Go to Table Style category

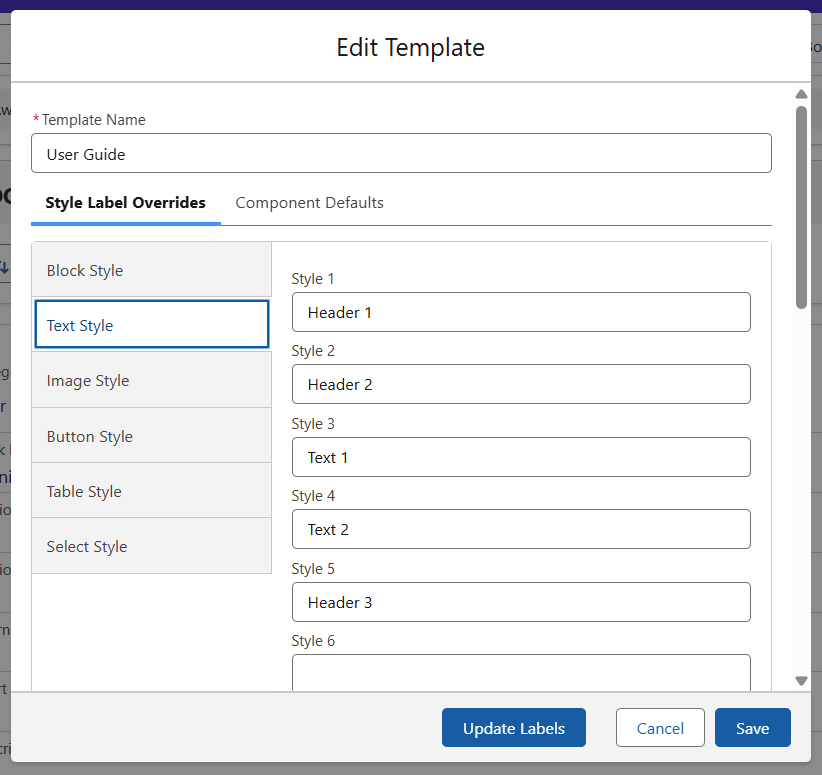(151, 491)
